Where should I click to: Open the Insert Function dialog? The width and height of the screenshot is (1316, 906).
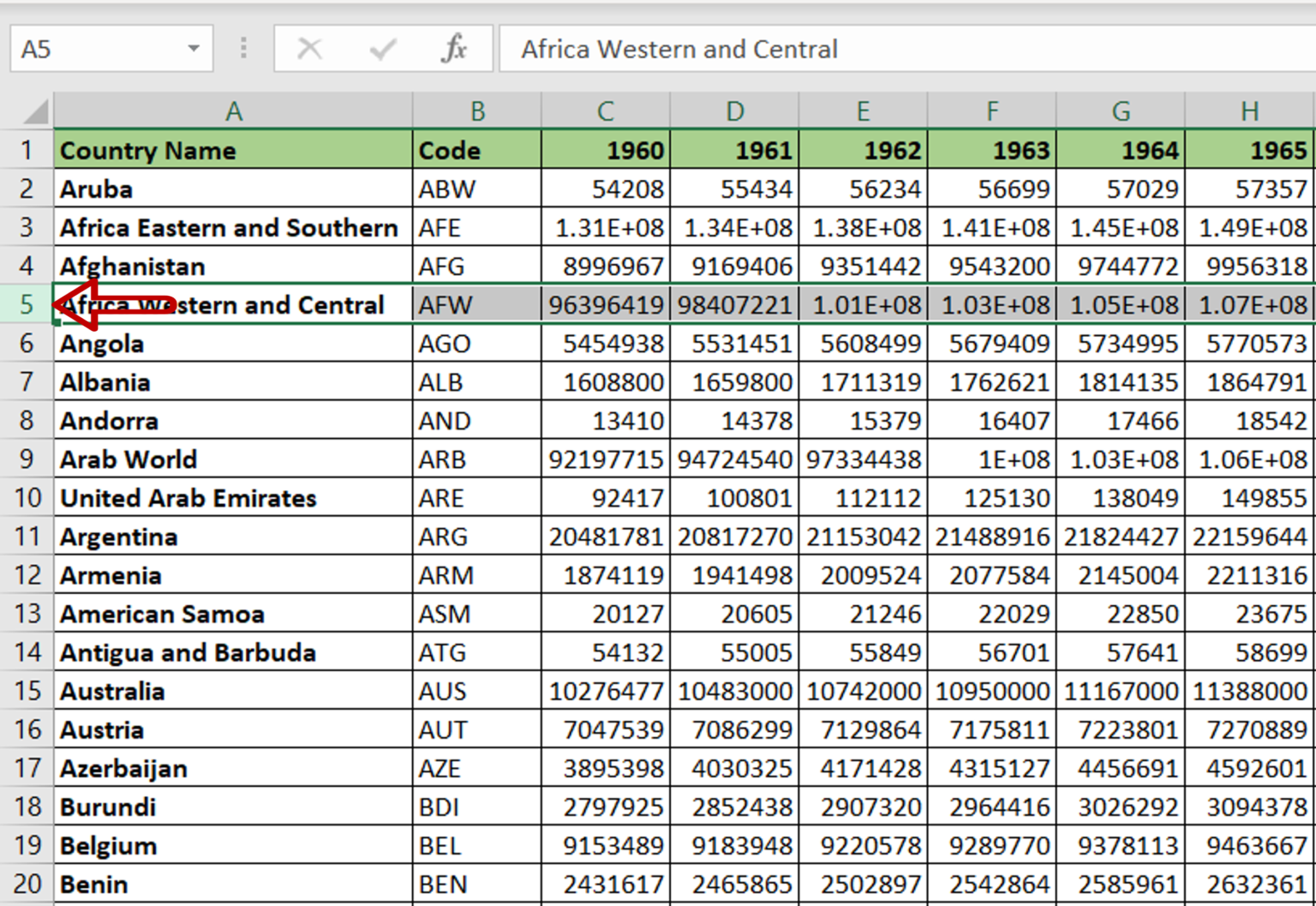455,49
